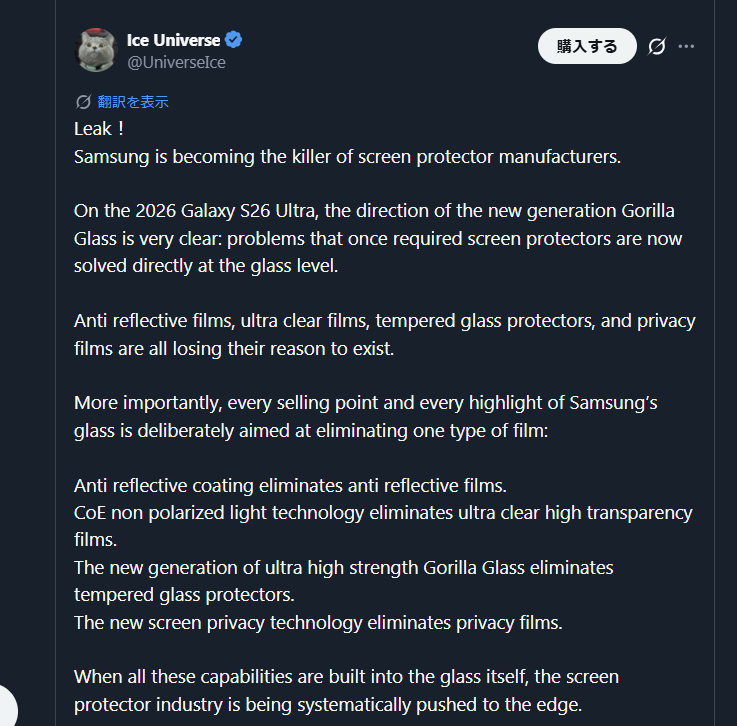Click the "Anti reflective films, ultra clear films" paragraph
Screen dimensions: 737x726
[x=384, y=335]
